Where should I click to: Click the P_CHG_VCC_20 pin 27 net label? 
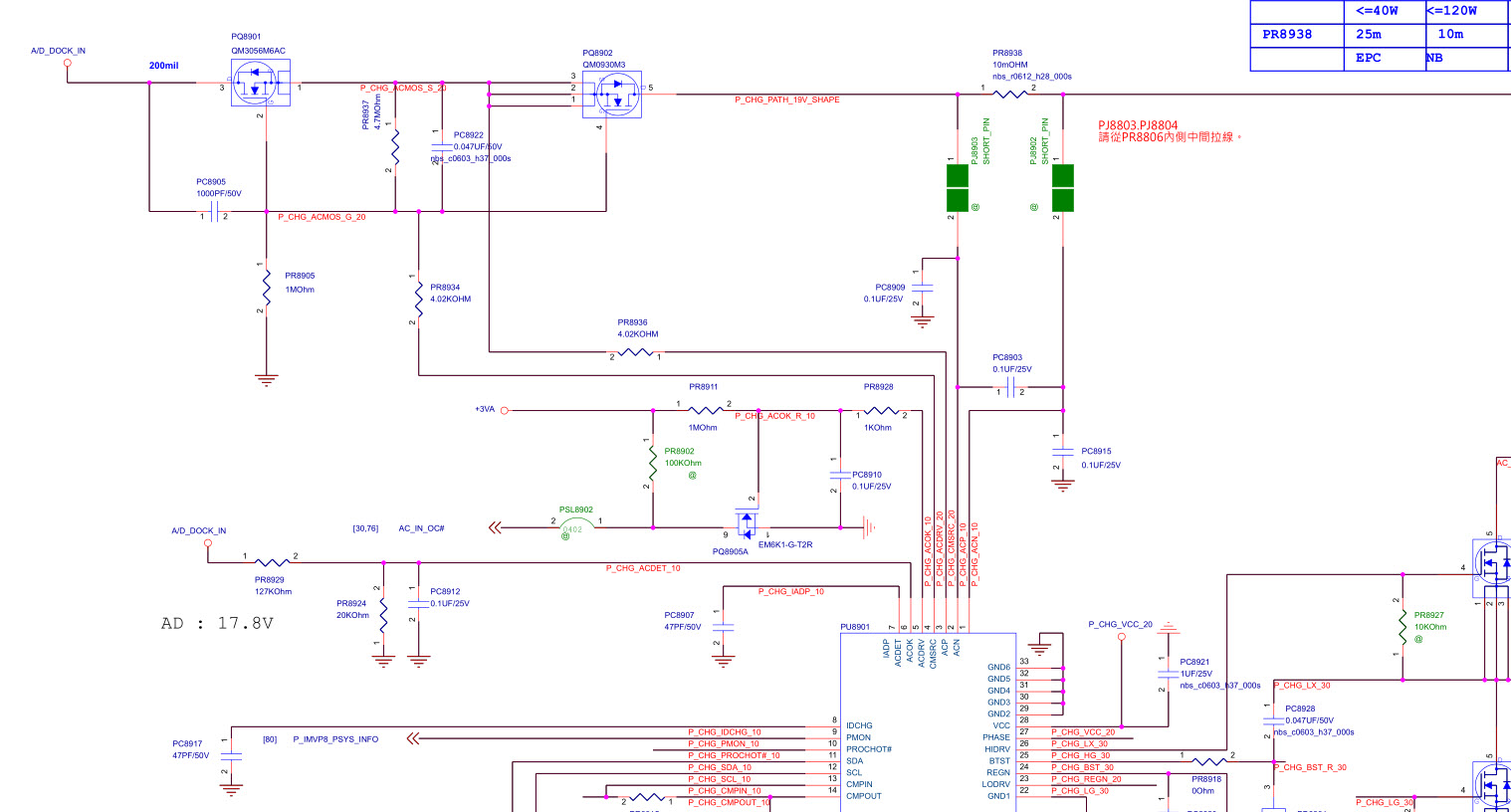coord(1083,732)
